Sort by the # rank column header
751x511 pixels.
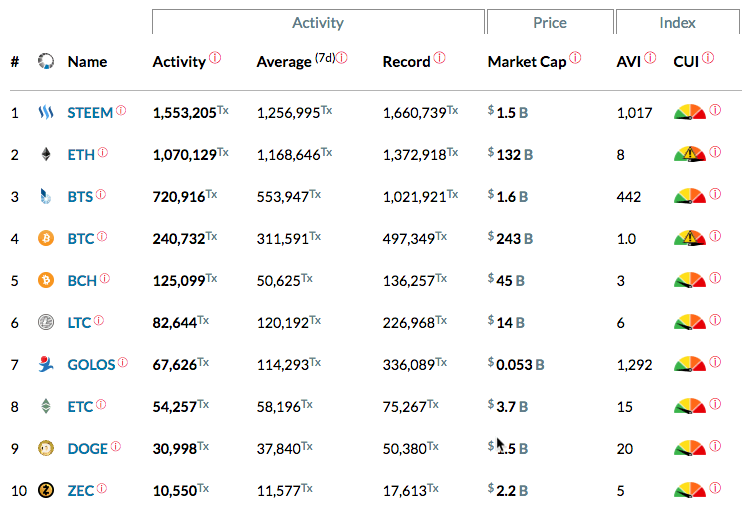tap(15, 62)
